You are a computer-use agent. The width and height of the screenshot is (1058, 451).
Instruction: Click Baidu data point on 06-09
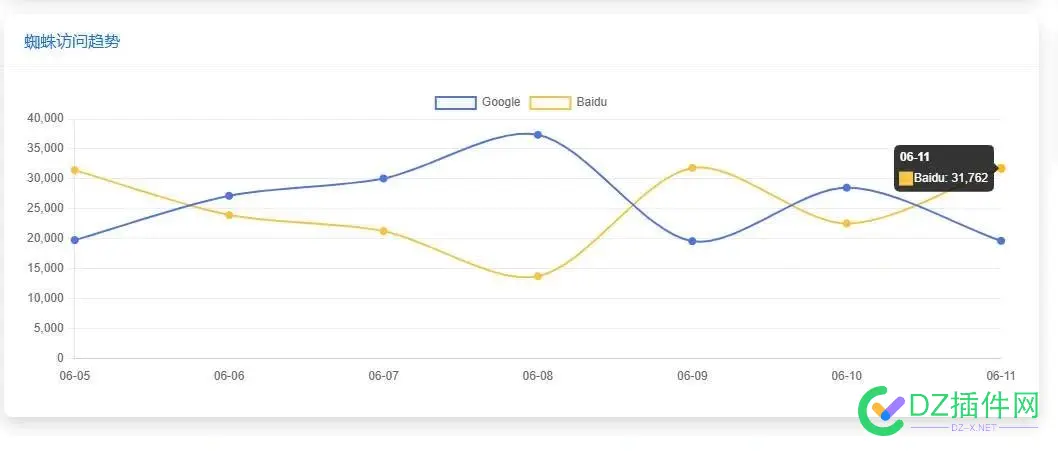tap(692, 168)
